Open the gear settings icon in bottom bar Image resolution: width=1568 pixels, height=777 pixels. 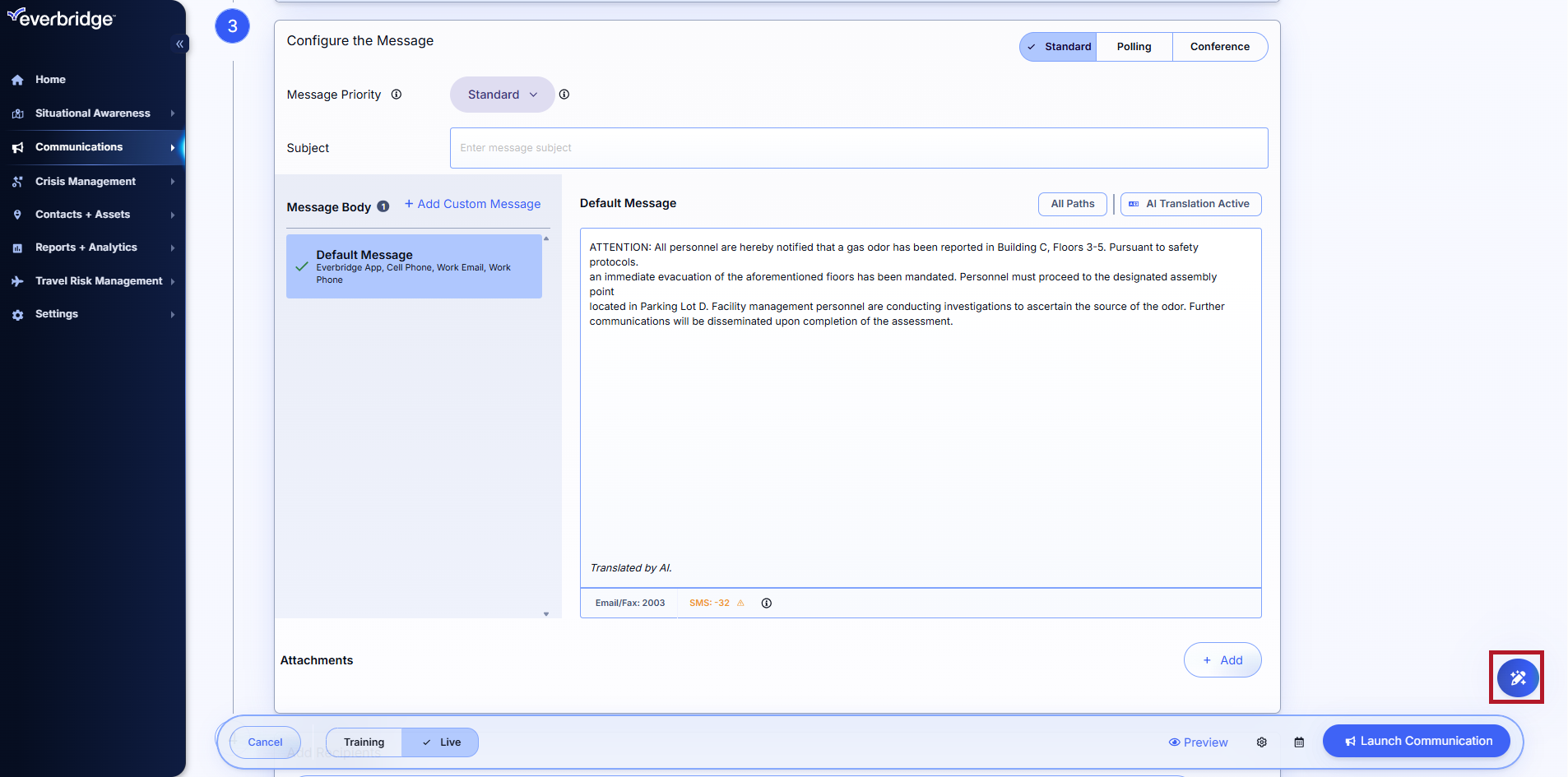pos(1261,742)
